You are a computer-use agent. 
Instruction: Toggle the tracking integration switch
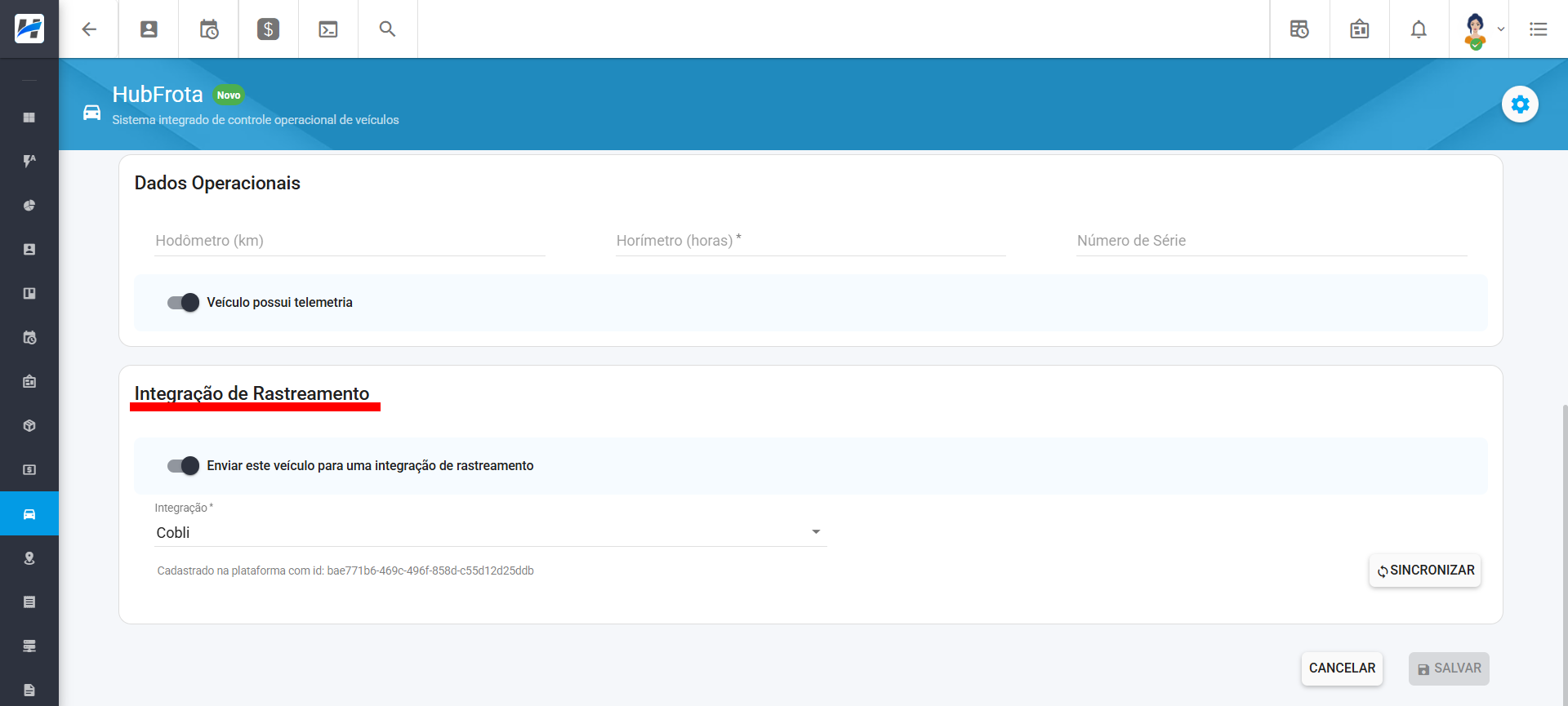183,466
